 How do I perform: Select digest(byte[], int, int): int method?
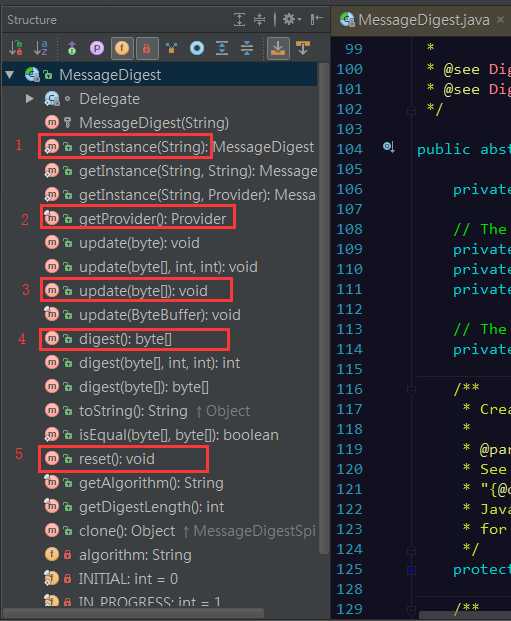click(159, 363)
